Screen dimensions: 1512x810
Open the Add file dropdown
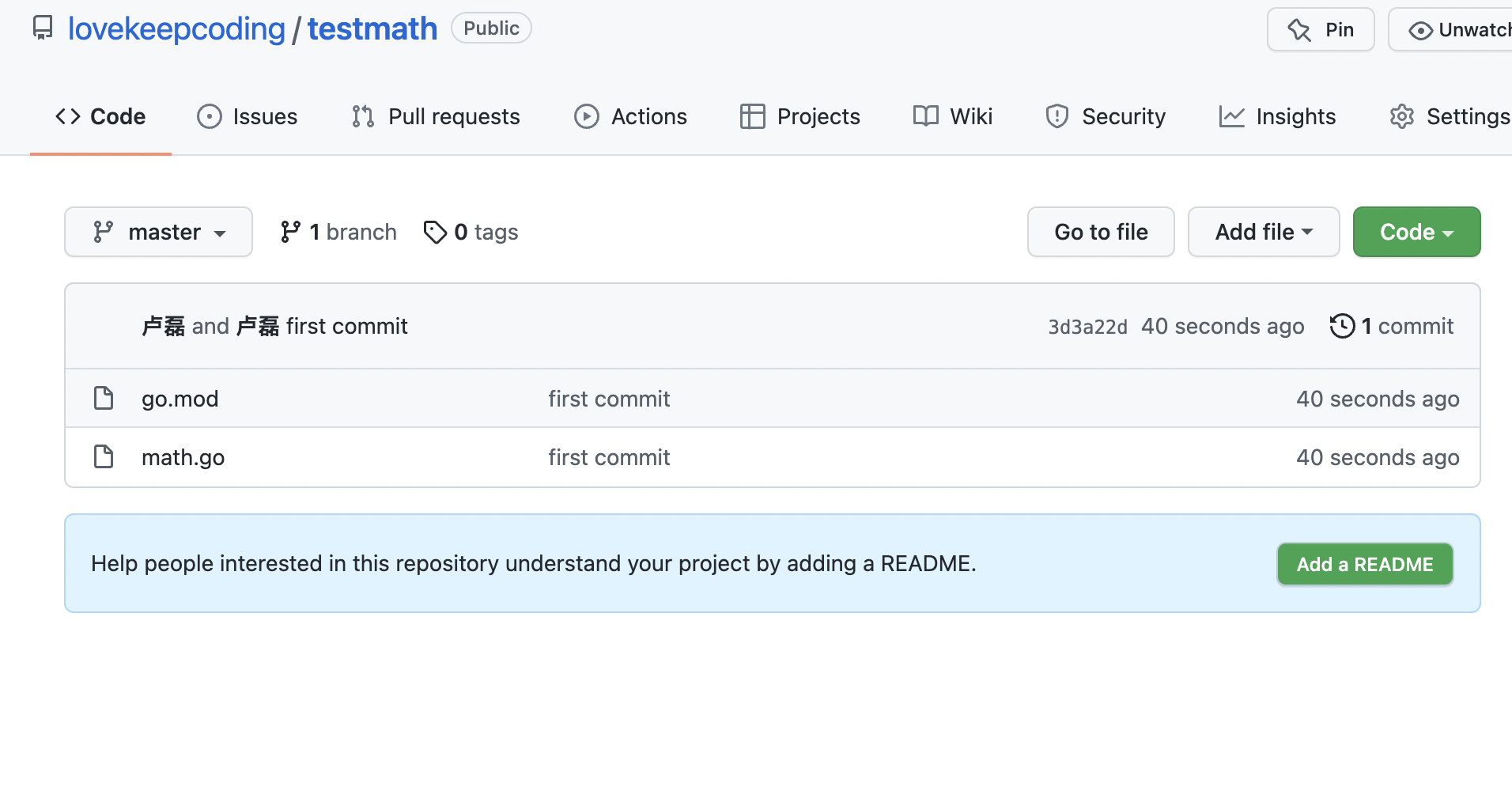[1263, 232]
